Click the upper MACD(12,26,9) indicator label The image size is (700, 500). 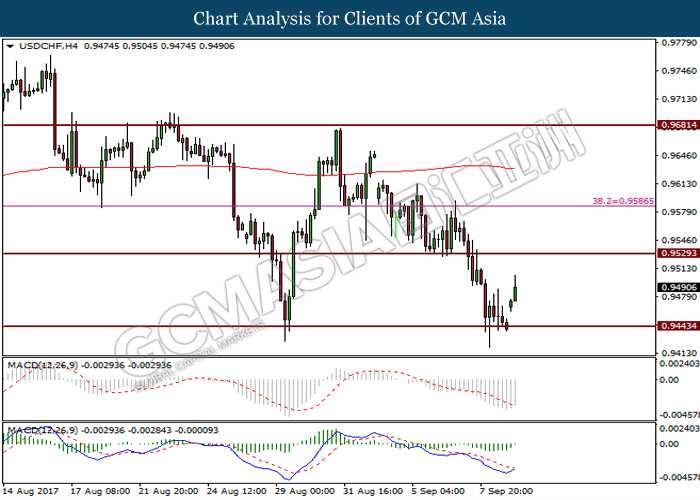click(x=89, y=365)
